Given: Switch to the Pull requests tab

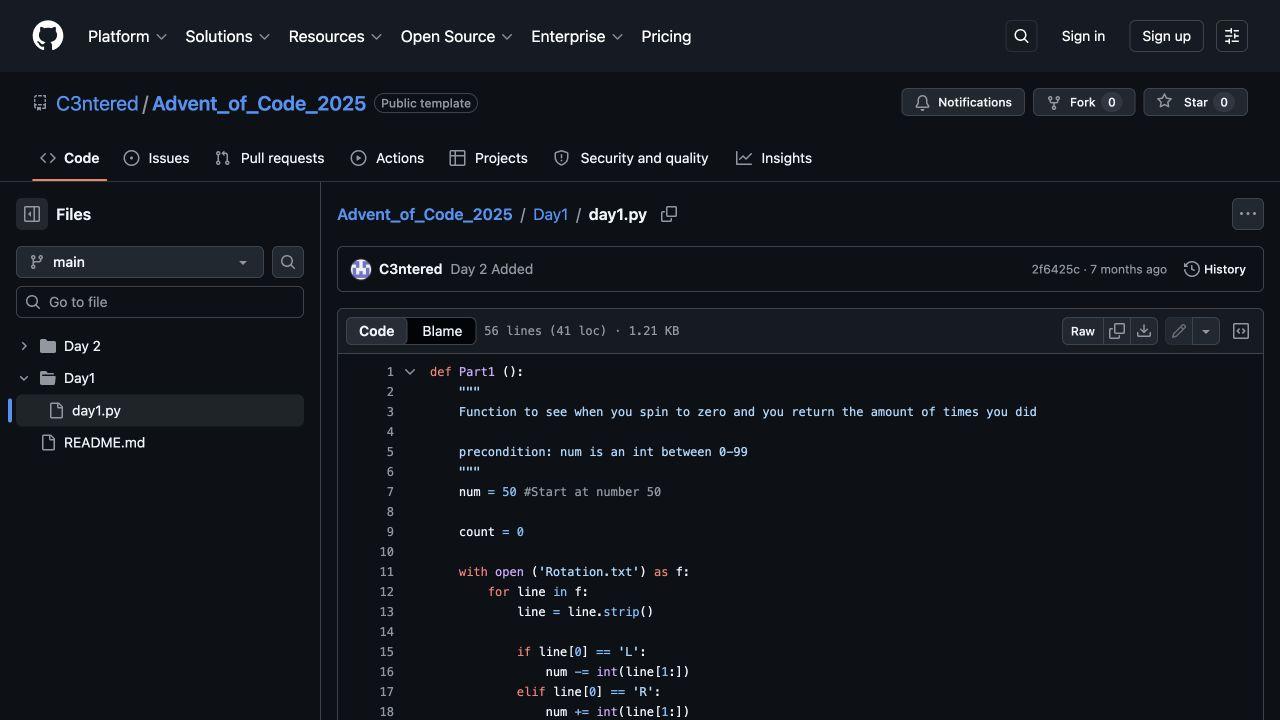Looking at the screenshot, I should click(270, 158).
